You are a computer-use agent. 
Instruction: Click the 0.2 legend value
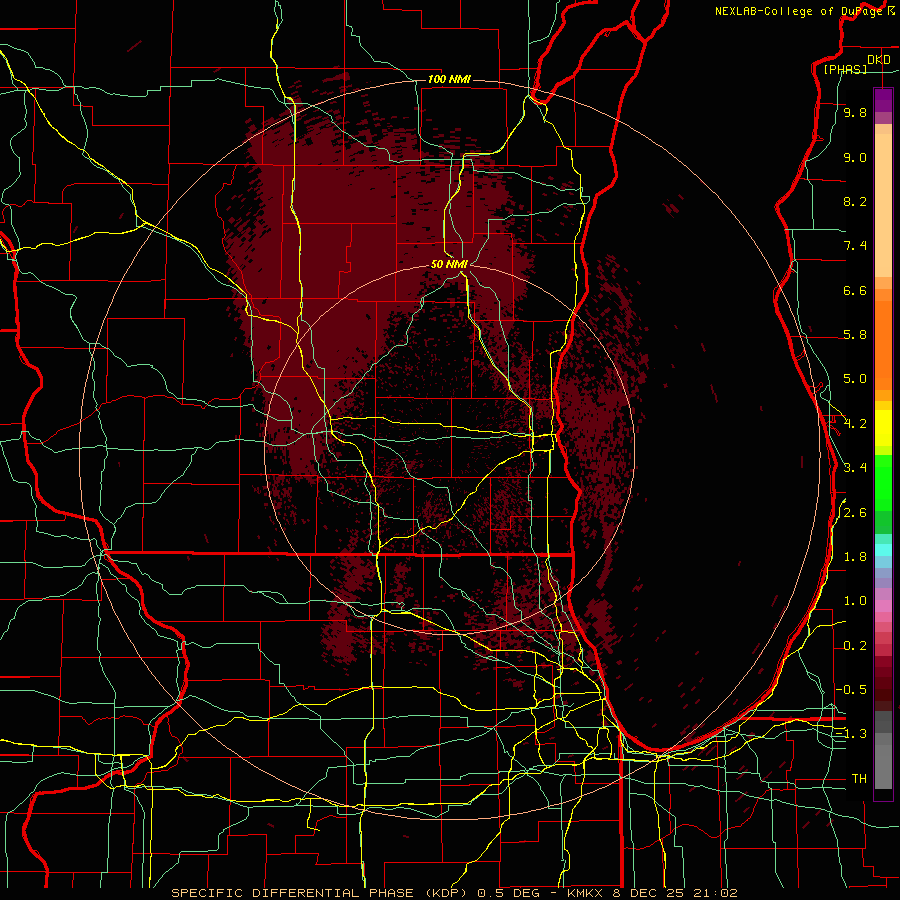(855, 646)
